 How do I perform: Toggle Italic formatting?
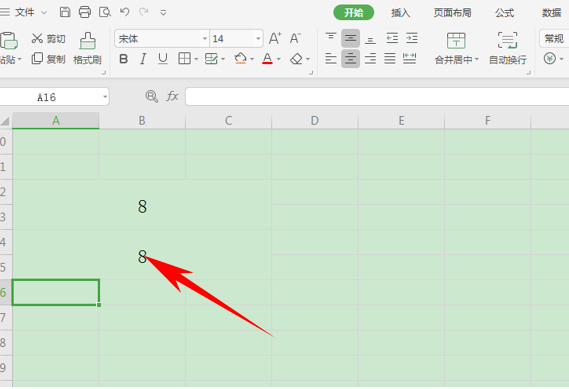point(143,59)
